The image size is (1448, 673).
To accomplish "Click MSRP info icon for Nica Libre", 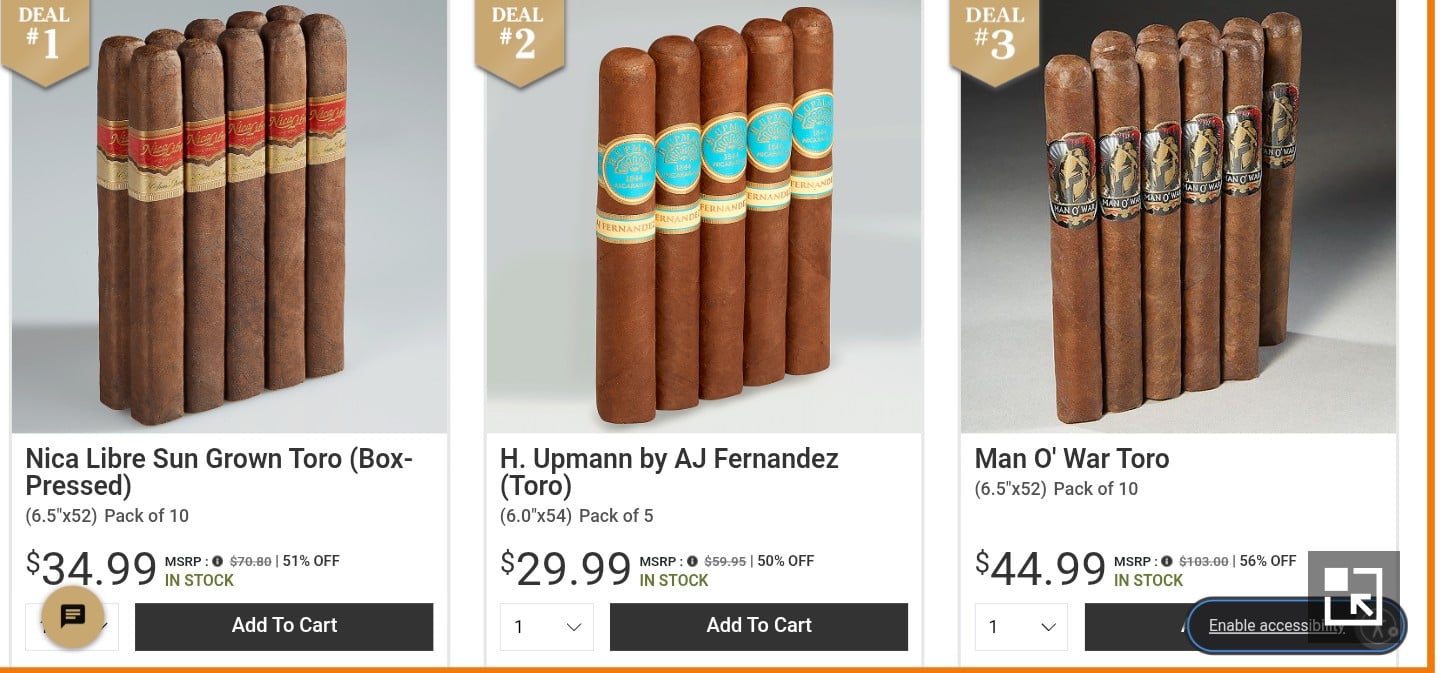I will [217, 562].
